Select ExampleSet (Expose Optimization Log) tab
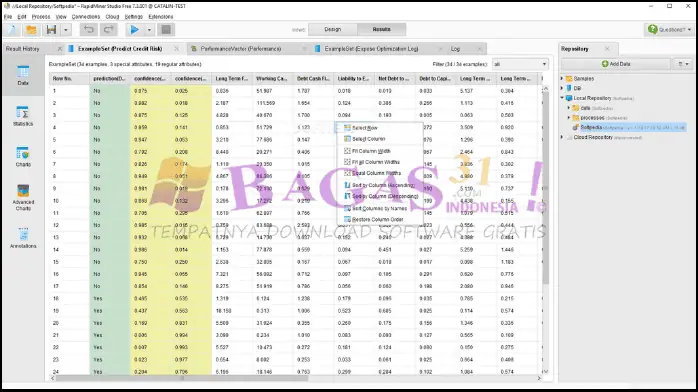This screenshot has width=698, height=392. pyautogui.click(x=371, y=48)
